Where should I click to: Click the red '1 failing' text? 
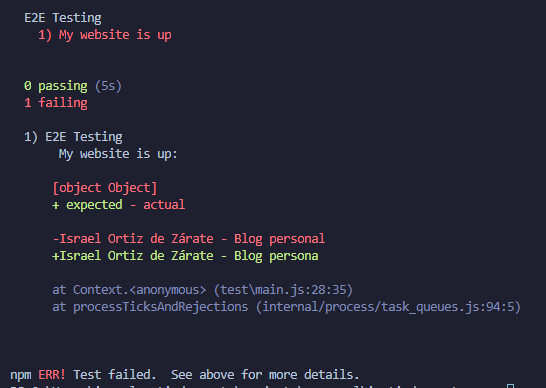(x=56, y=103)
